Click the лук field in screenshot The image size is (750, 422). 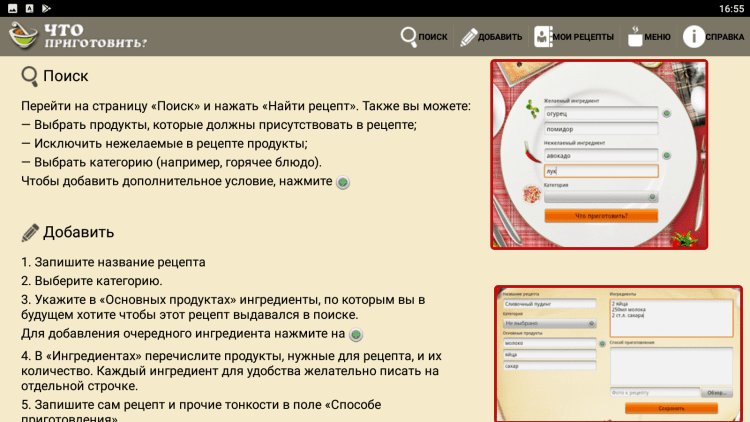point(601,171)
